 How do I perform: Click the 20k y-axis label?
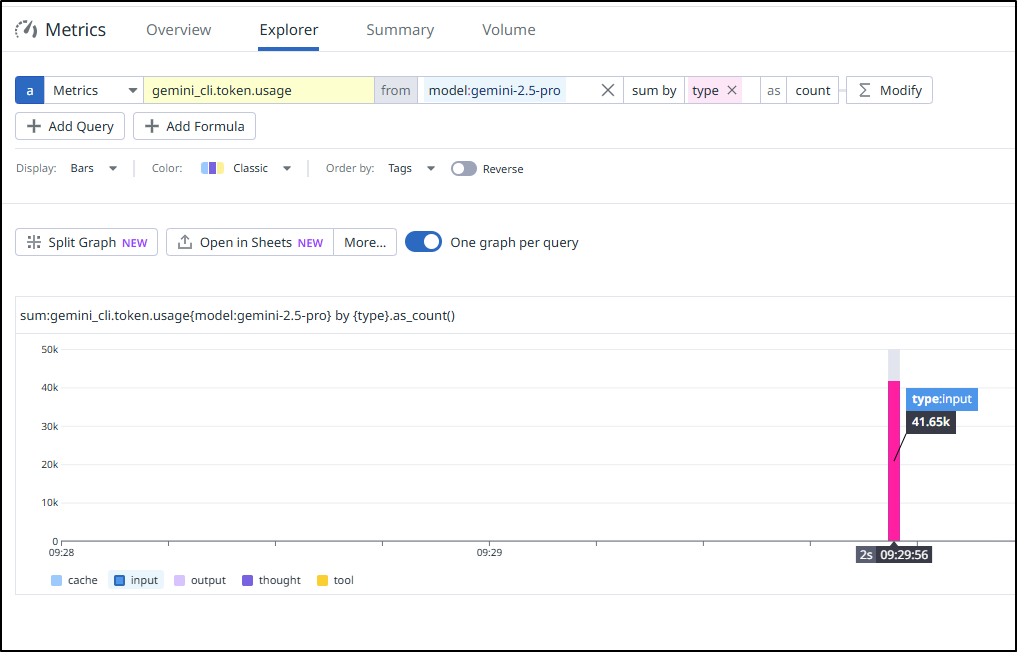coord(49,465)
